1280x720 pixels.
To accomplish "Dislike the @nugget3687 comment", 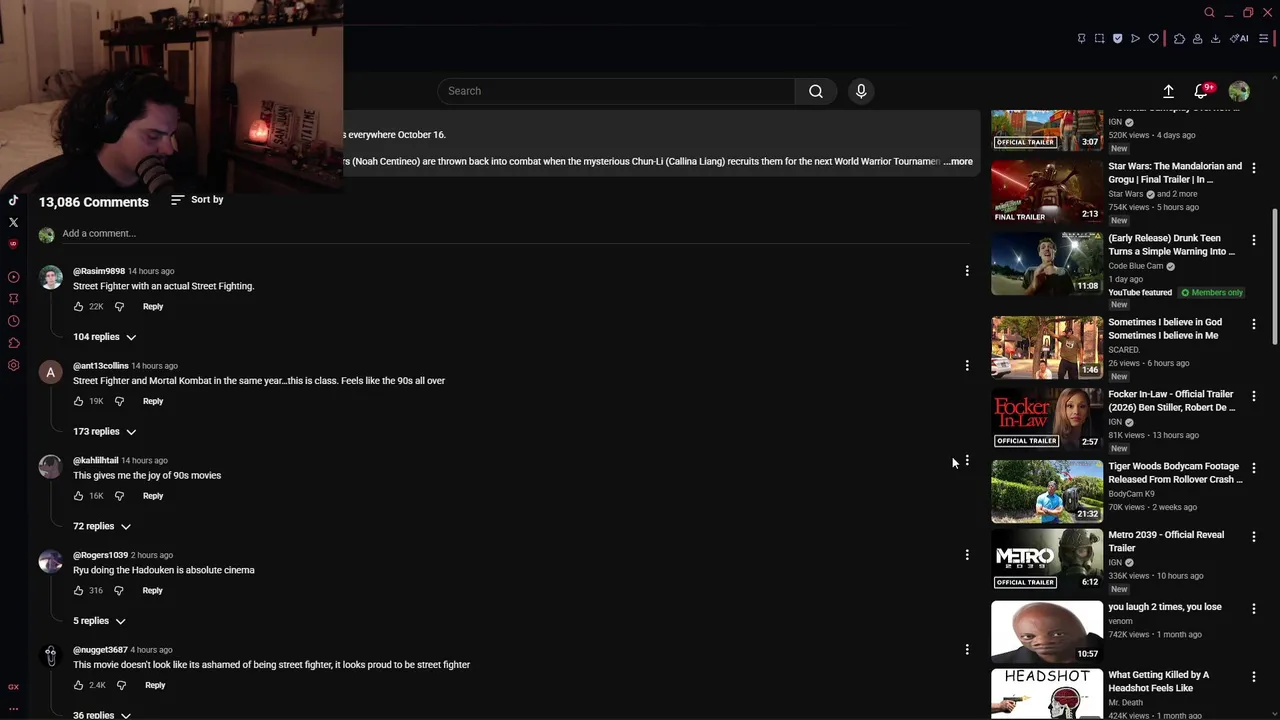I will click(121, 685).
